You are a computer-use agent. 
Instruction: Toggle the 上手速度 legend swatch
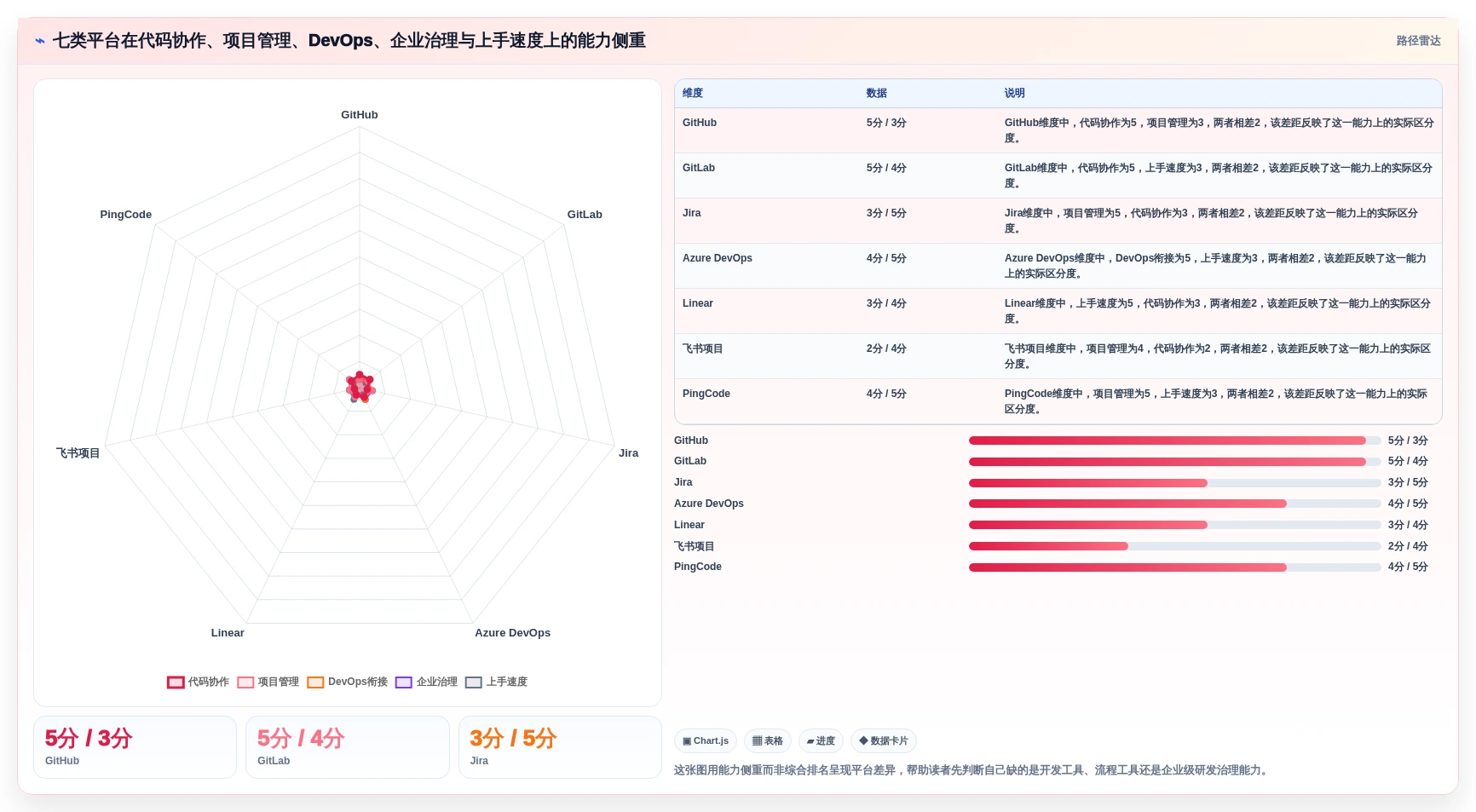pos(474,682)
